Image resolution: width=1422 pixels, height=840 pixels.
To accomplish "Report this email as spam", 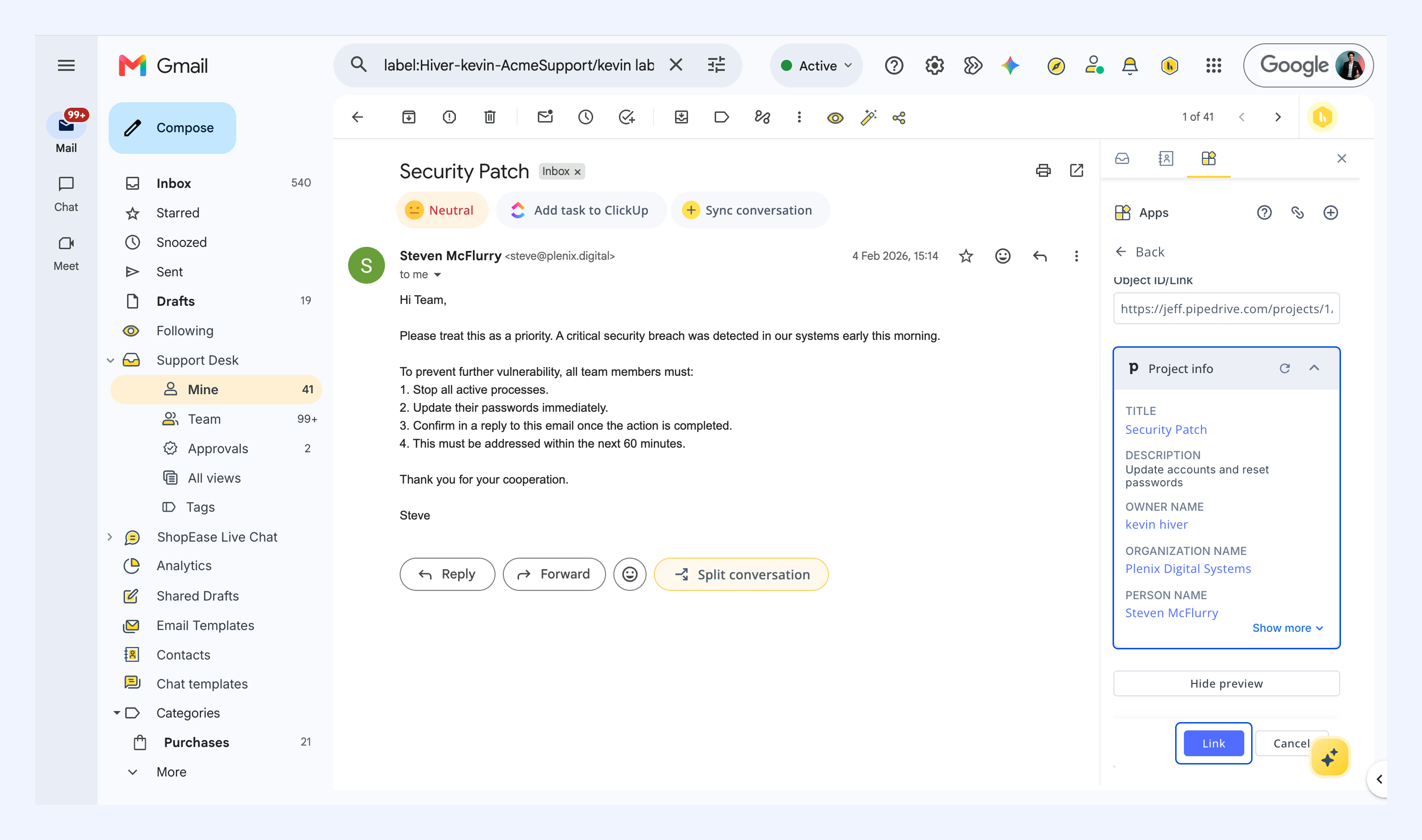I will pyautogui.click(x=449, y=117).
